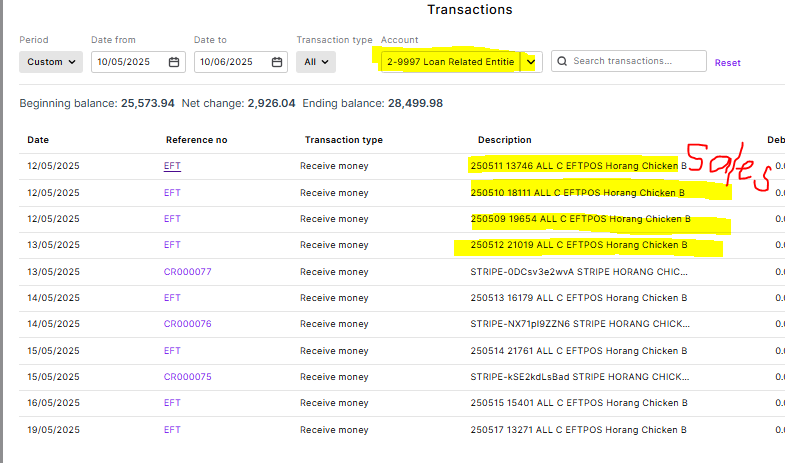
Task: Click the Transaction type column header
Action: 343,140
